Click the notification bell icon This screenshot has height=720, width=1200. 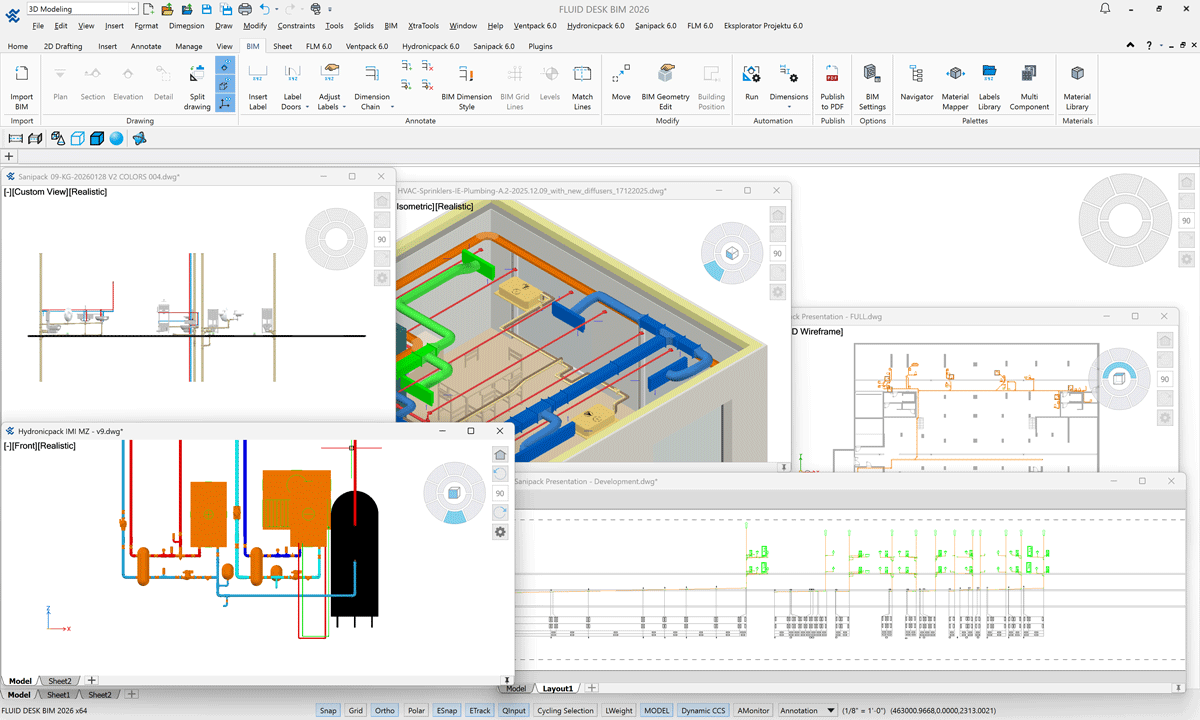click(1103, 9)
